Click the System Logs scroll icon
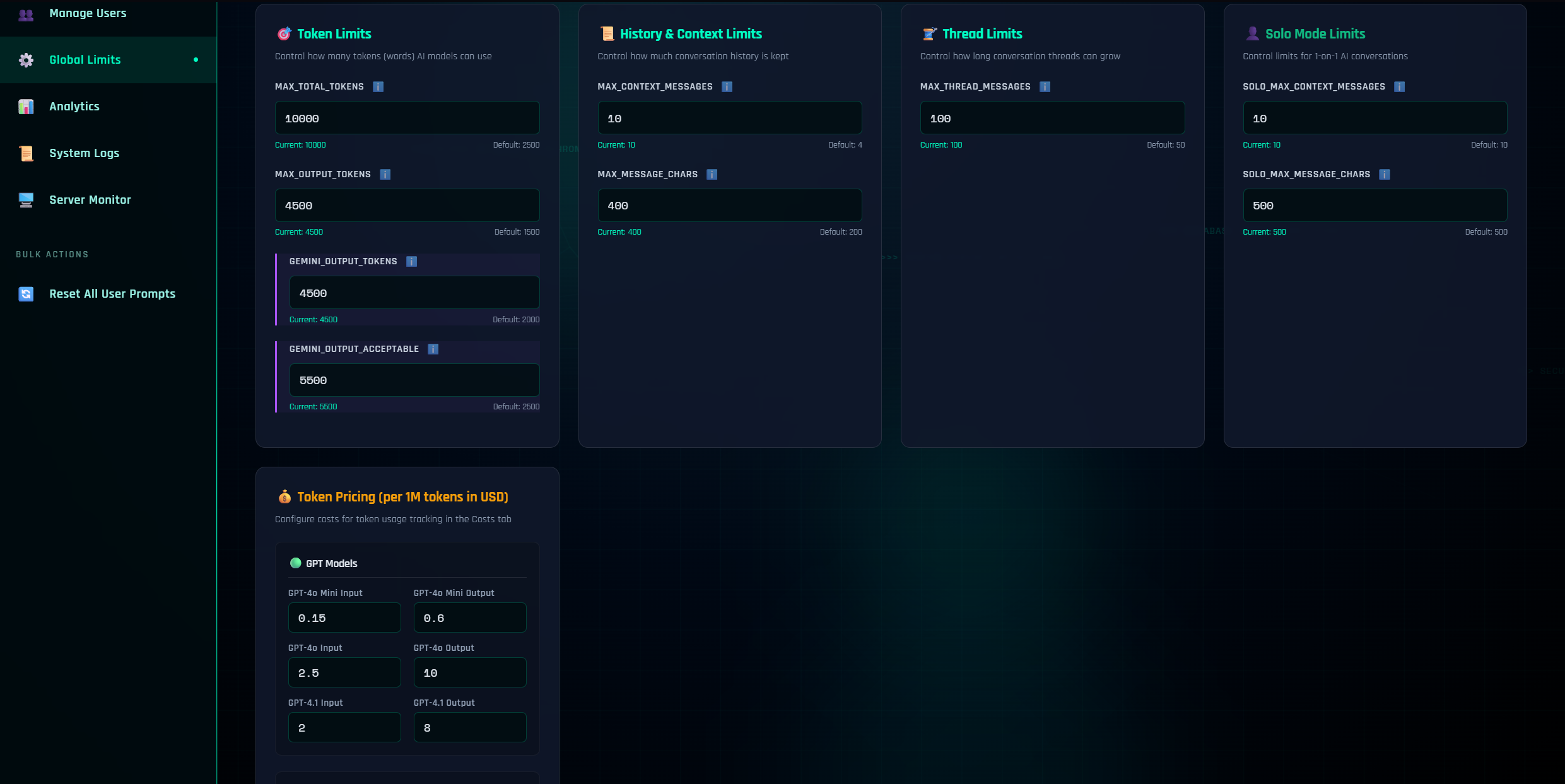Screen dimensions: 1565x784 pyautogui.click(x=26, y=153)
